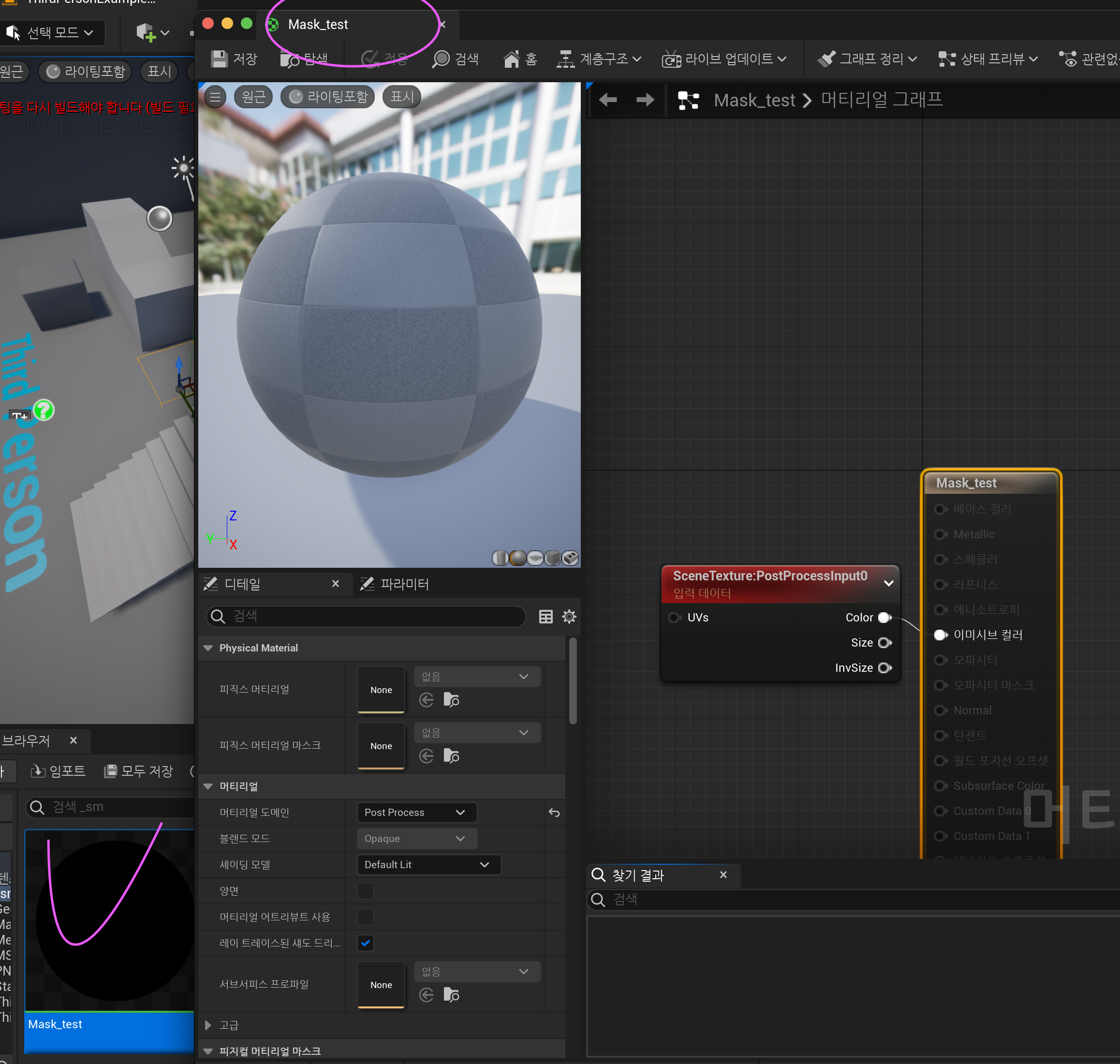Click the Import (임포트) button
This screenshot has height=1064, width=1120.
tap(58, 771)
